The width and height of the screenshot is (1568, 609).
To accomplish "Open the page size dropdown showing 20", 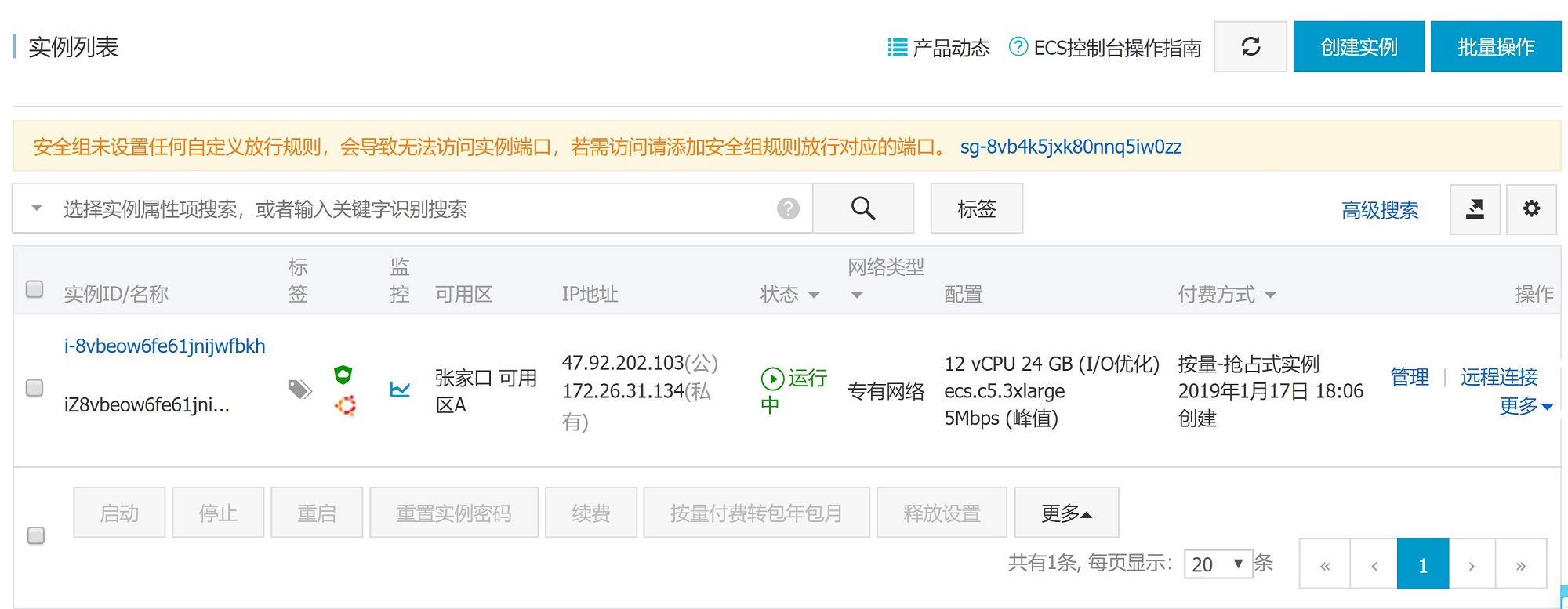I will click(1218, 564).
